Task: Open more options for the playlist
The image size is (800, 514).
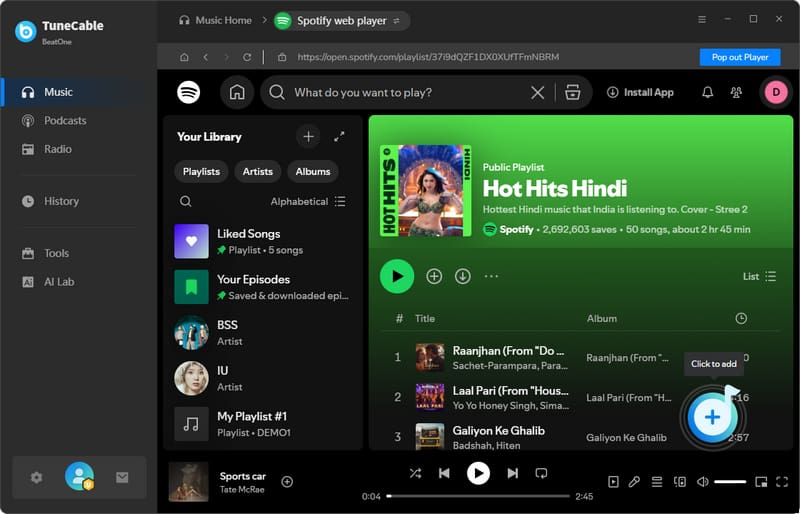Action: tap(491, 276)
